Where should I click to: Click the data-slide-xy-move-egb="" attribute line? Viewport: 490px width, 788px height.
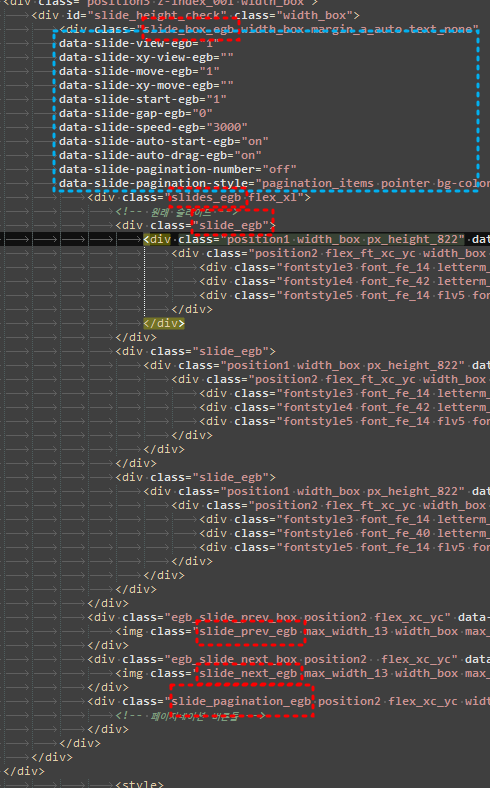(146, 85)
